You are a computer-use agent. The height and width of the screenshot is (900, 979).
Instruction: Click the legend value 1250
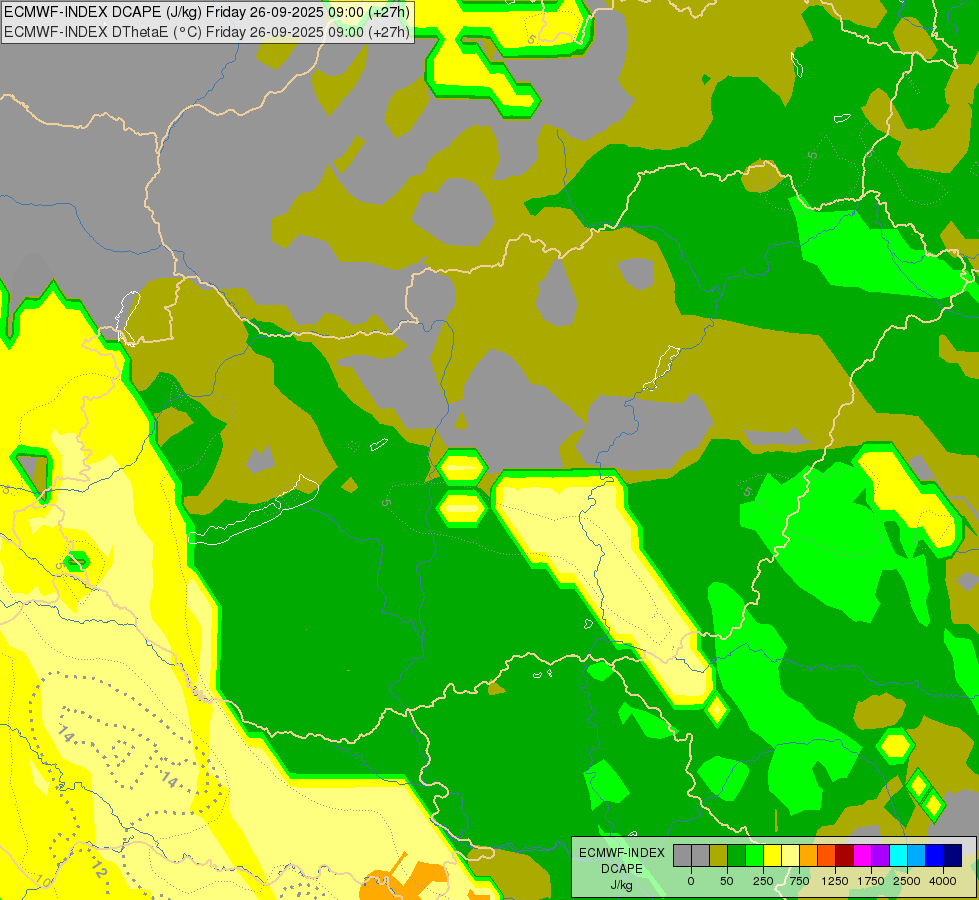(835, 881)
